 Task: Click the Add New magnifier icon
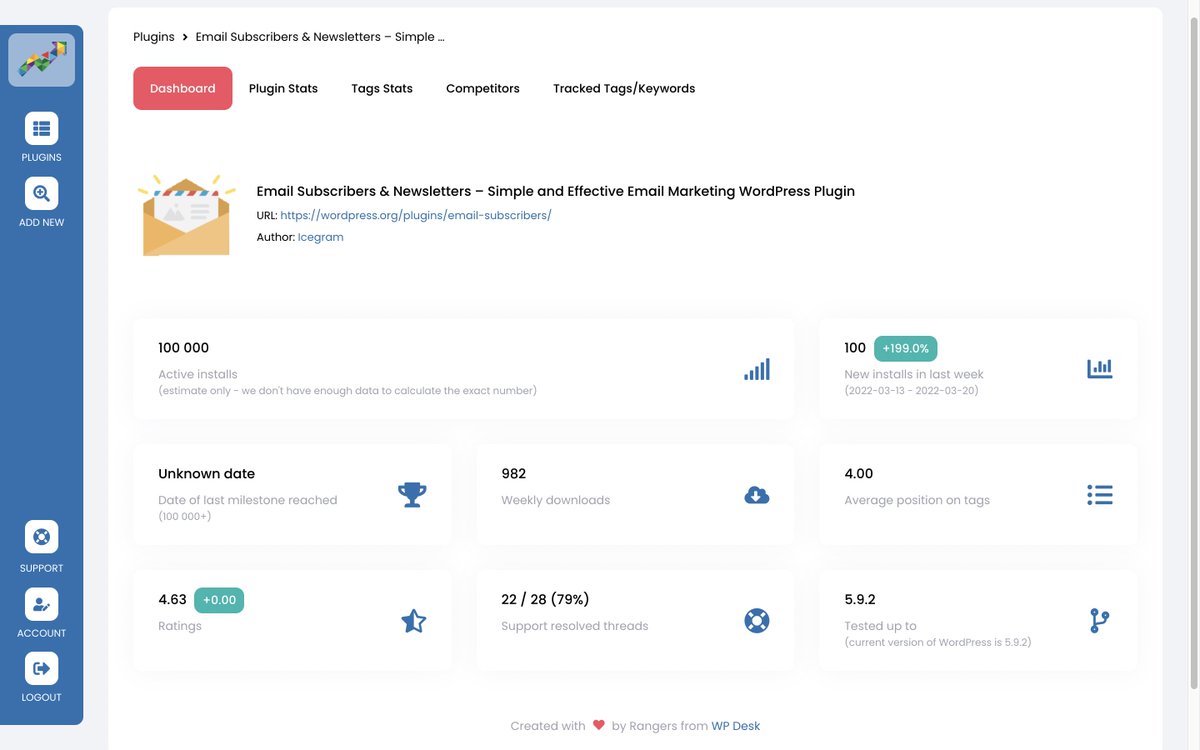click(x=41, y=193)
